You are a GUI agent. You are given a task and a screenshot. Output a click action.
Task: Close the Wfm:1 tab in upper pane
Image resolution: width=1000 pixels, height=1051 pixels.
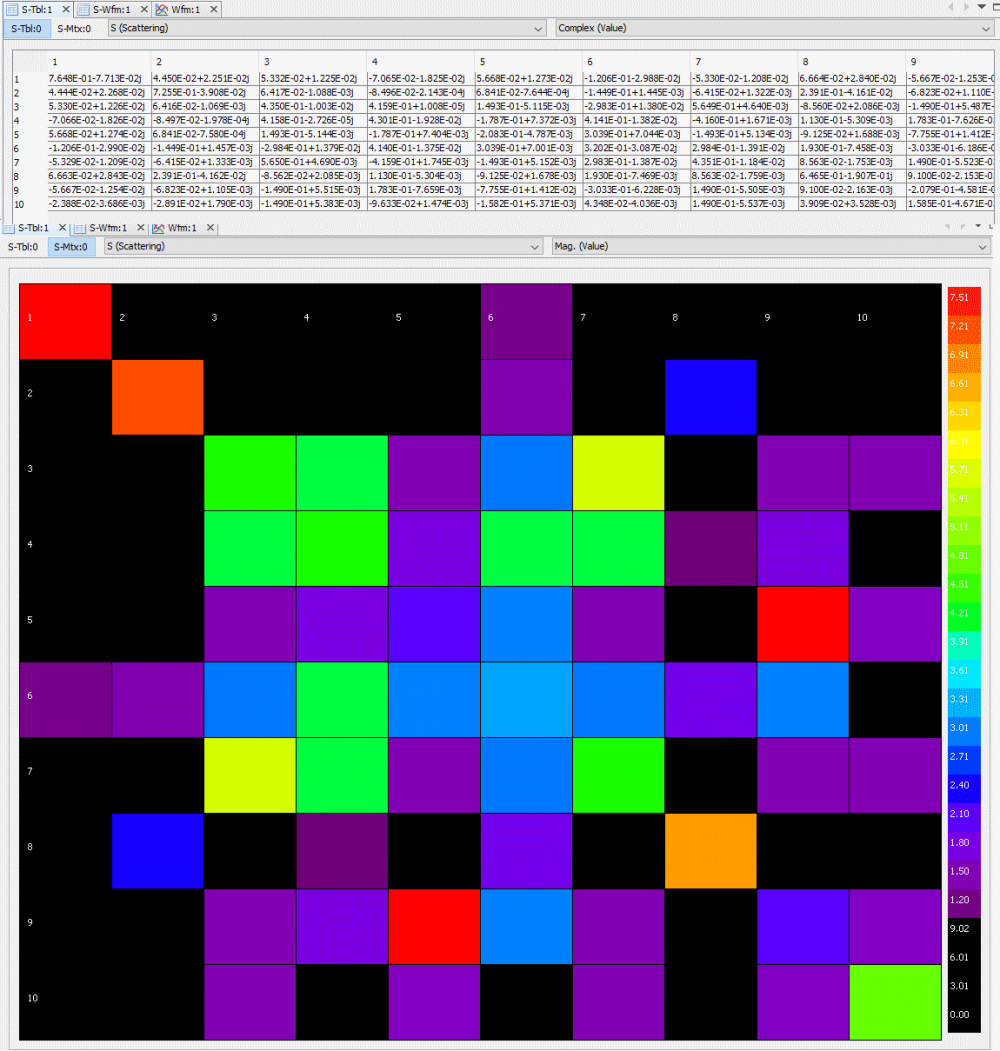point(214,9)
